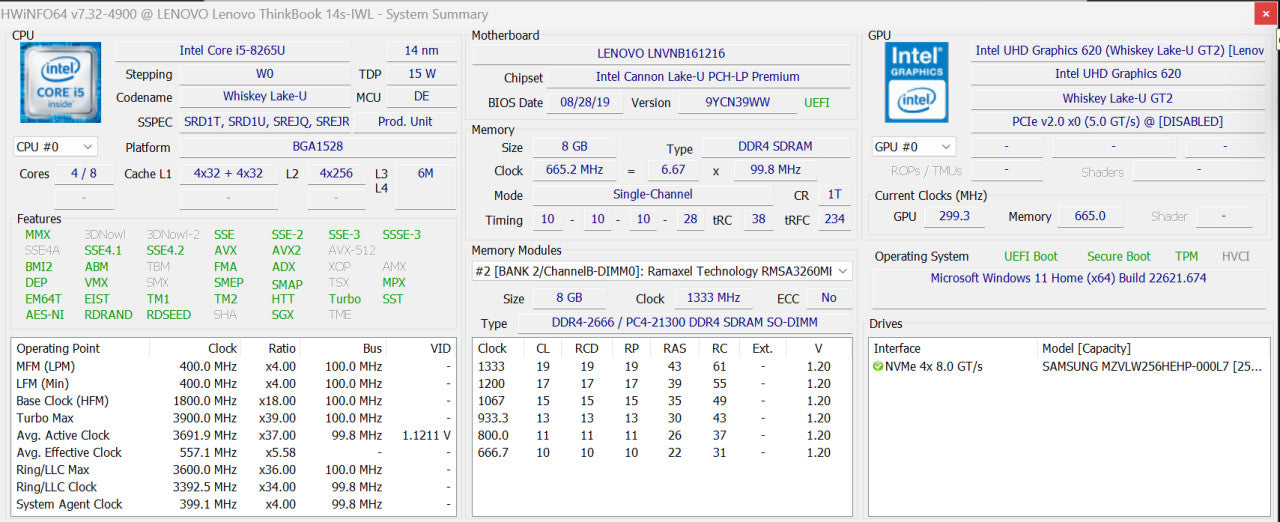
Task: Click the Secure Boot status label
Action: click(1118, 256)
